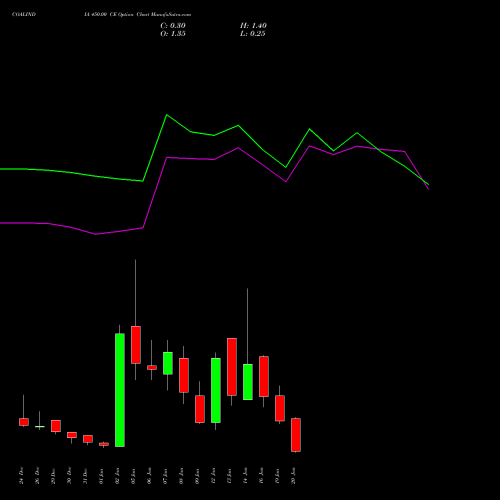This screenshot has height=500, width=500.
Task: Click the green candle above 14 Jan
Action: [x=248, y=382]
